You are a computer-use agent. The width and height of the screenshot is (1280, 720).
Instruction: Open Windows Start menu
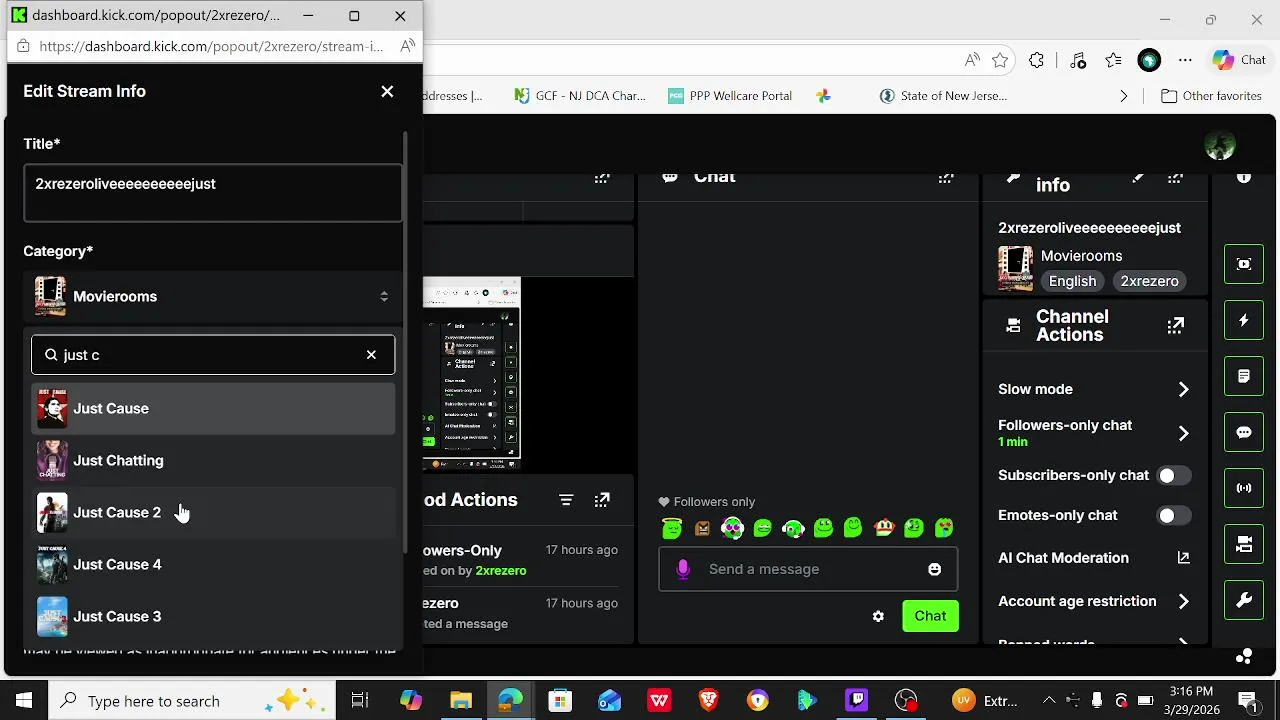pos(24,701)
